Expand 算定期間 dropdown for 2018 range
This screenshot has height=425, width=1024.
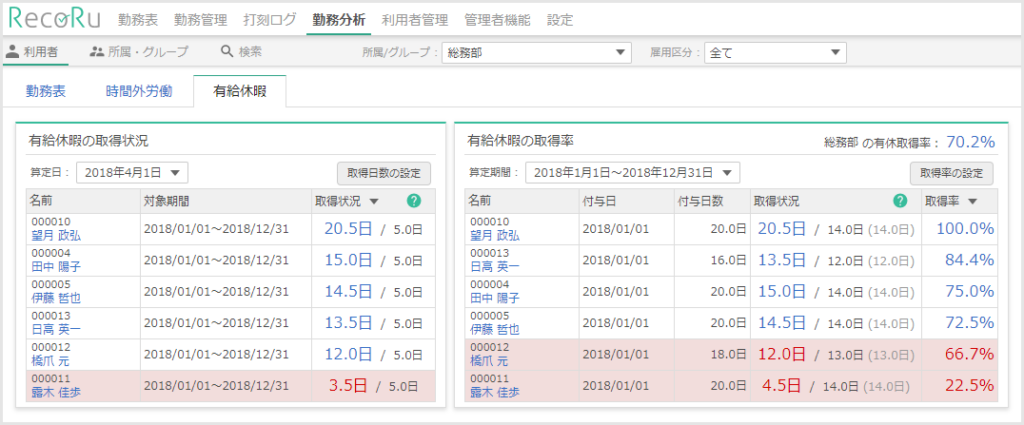pos(632,172)
